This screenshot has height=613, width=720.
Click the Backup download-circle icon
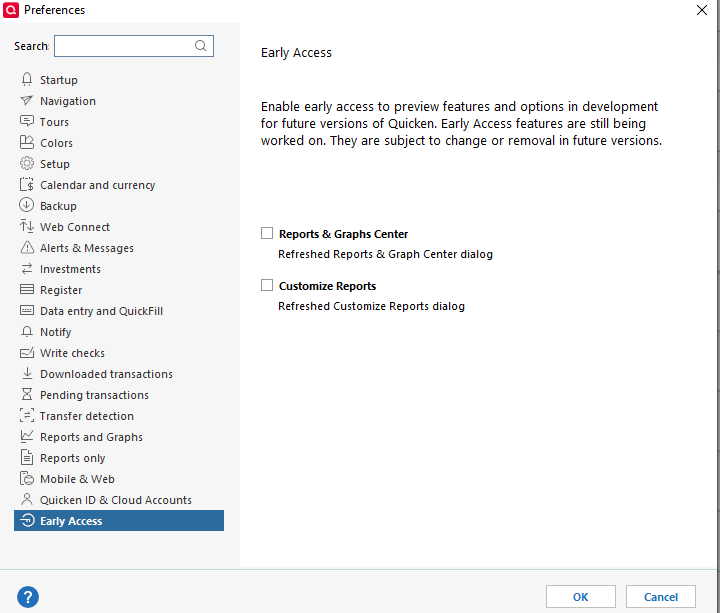click(27, 205)
